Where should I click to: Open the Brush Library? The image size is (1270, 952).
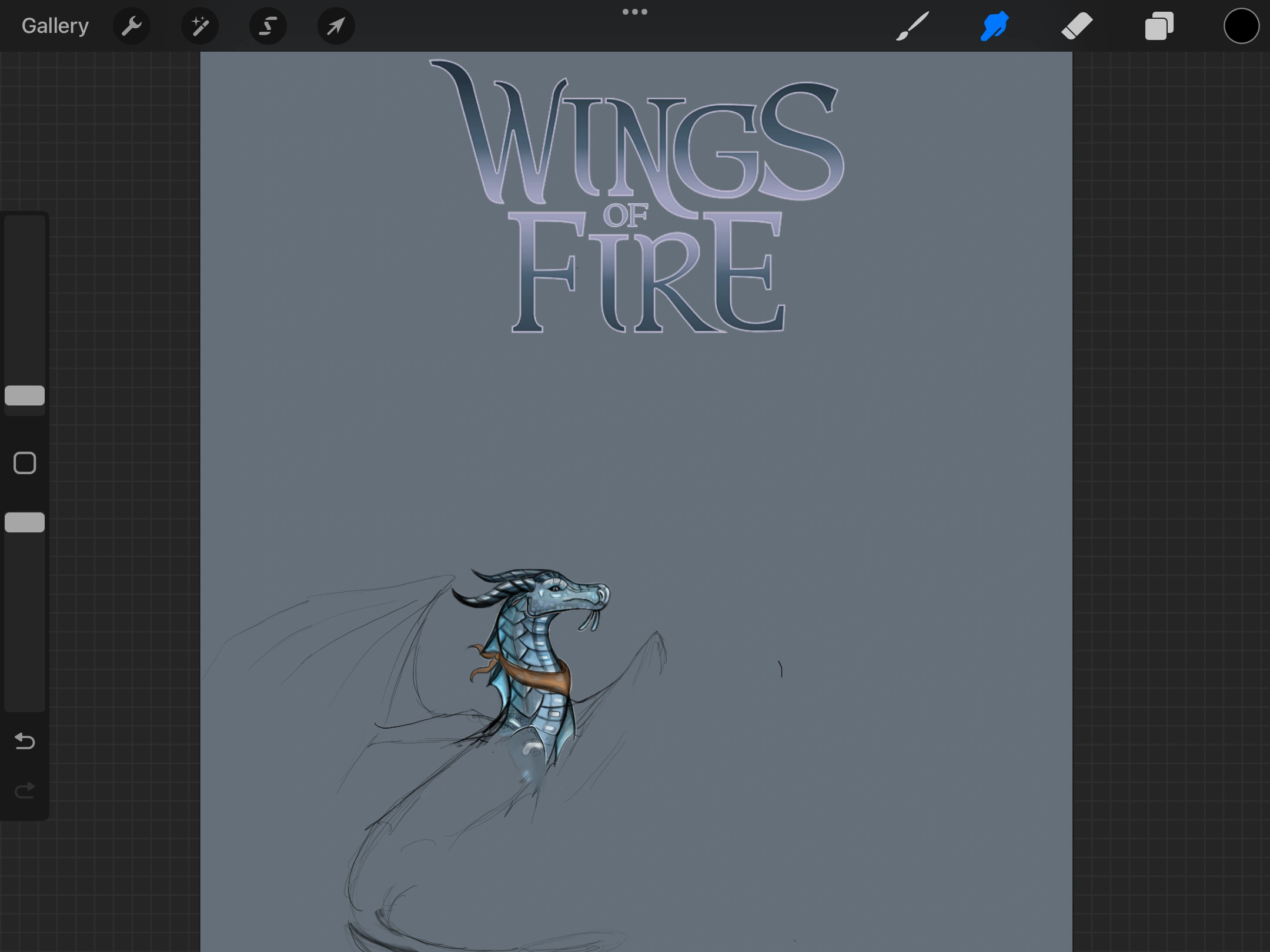coord(912,25)
